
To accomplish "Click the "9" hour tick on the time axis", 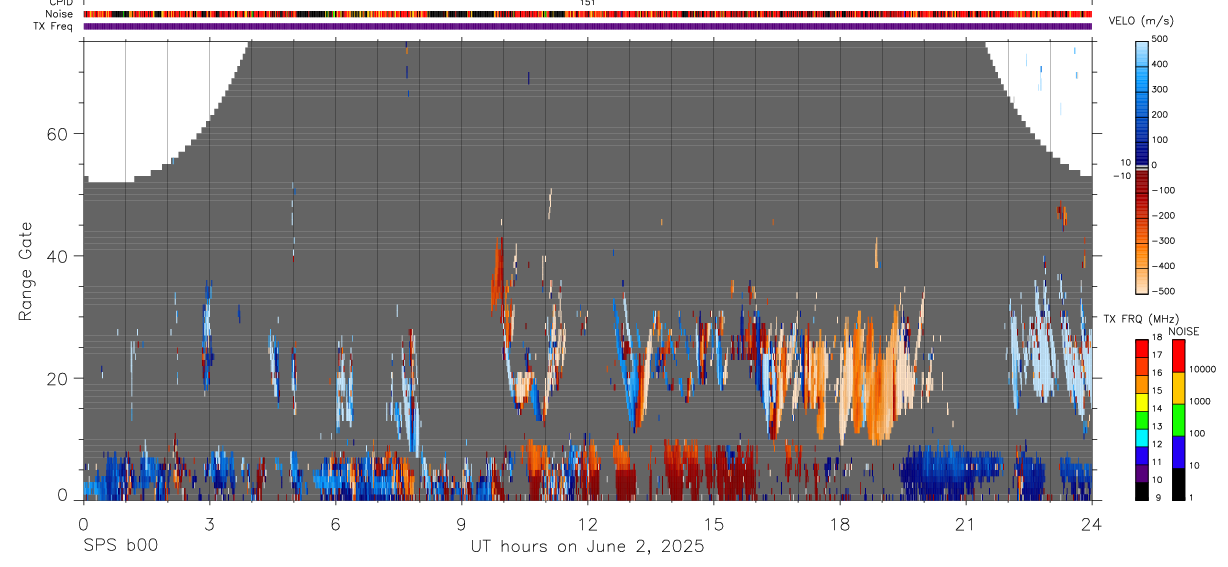I will 461,523.
